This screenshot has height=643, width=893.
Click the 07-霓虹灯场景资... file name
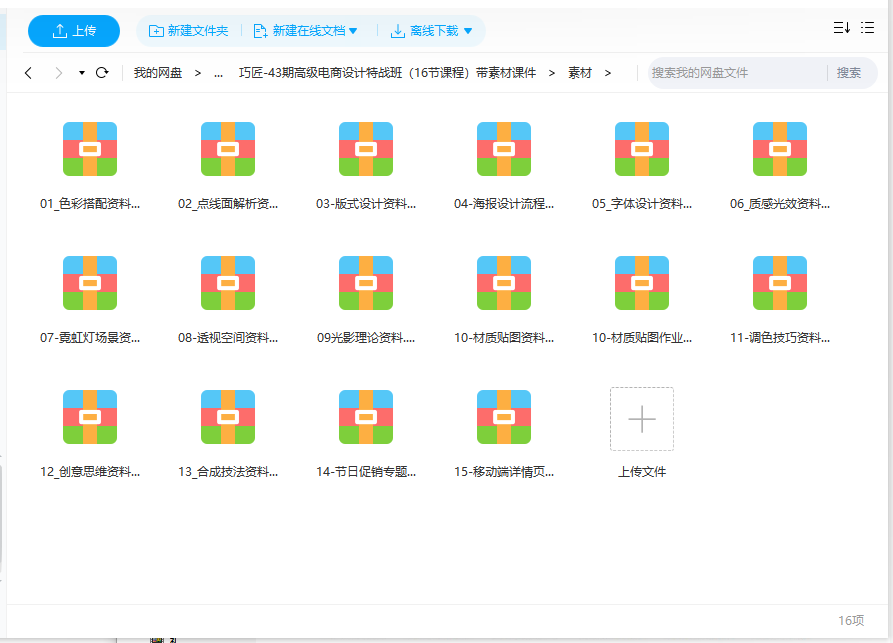[90, 337]
